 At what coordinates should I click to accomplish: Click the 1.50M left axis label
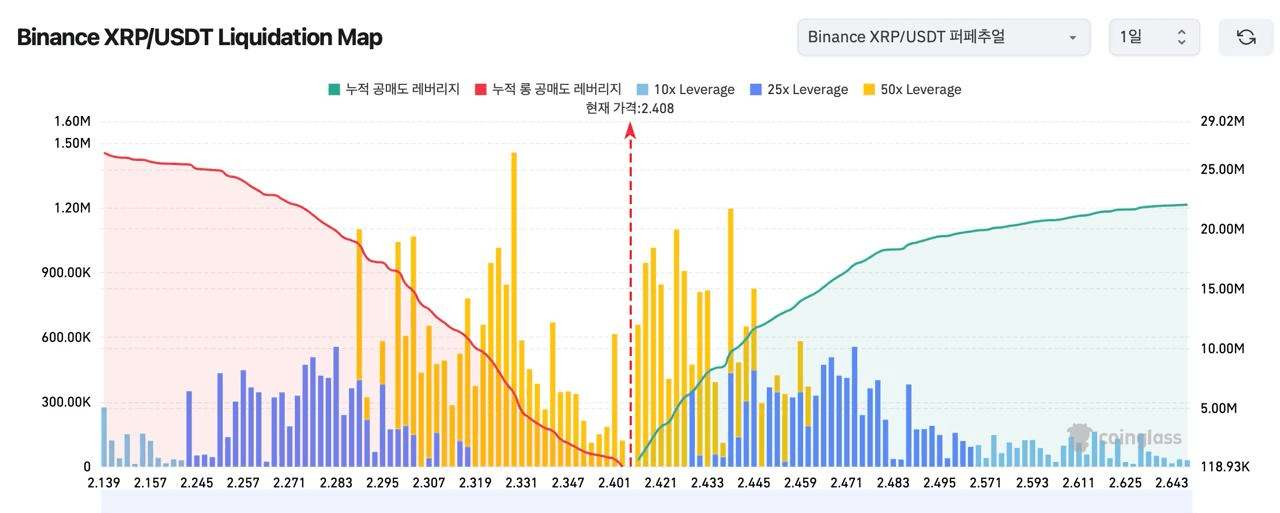(x=73, y=143)
